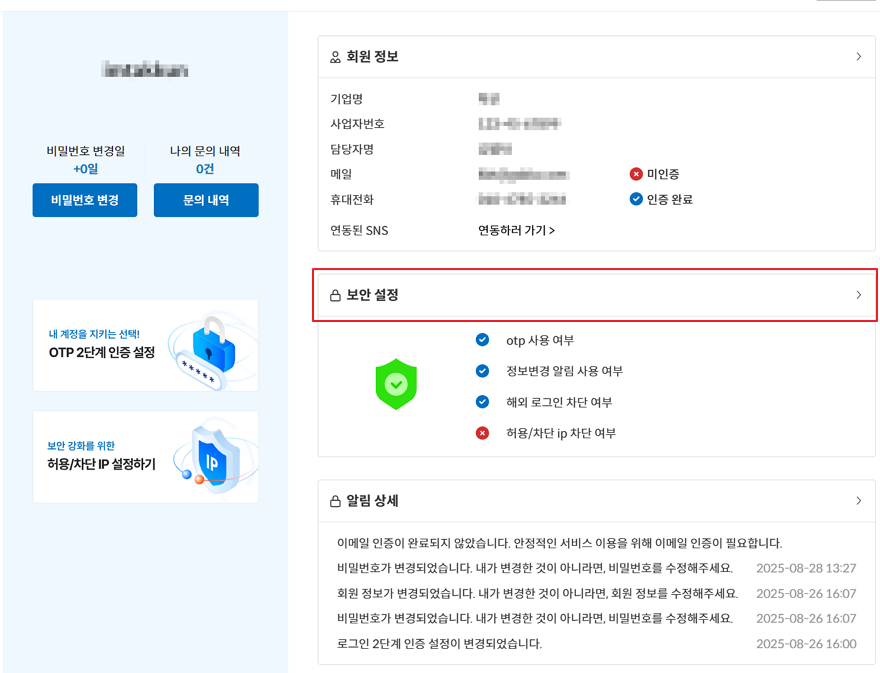Click the red X icon next to 미인증

click(x=636, y=174)
